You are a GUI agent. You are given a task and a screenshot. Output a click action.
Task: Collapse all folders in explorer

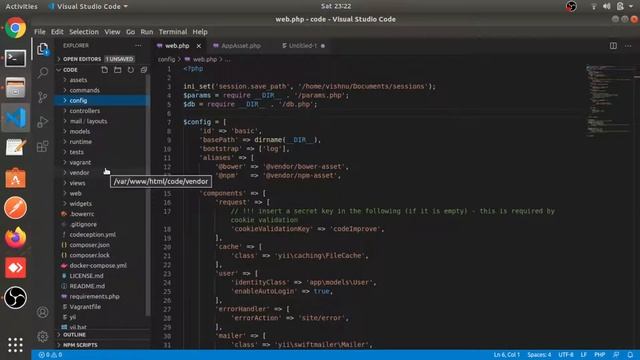point(144,70)
